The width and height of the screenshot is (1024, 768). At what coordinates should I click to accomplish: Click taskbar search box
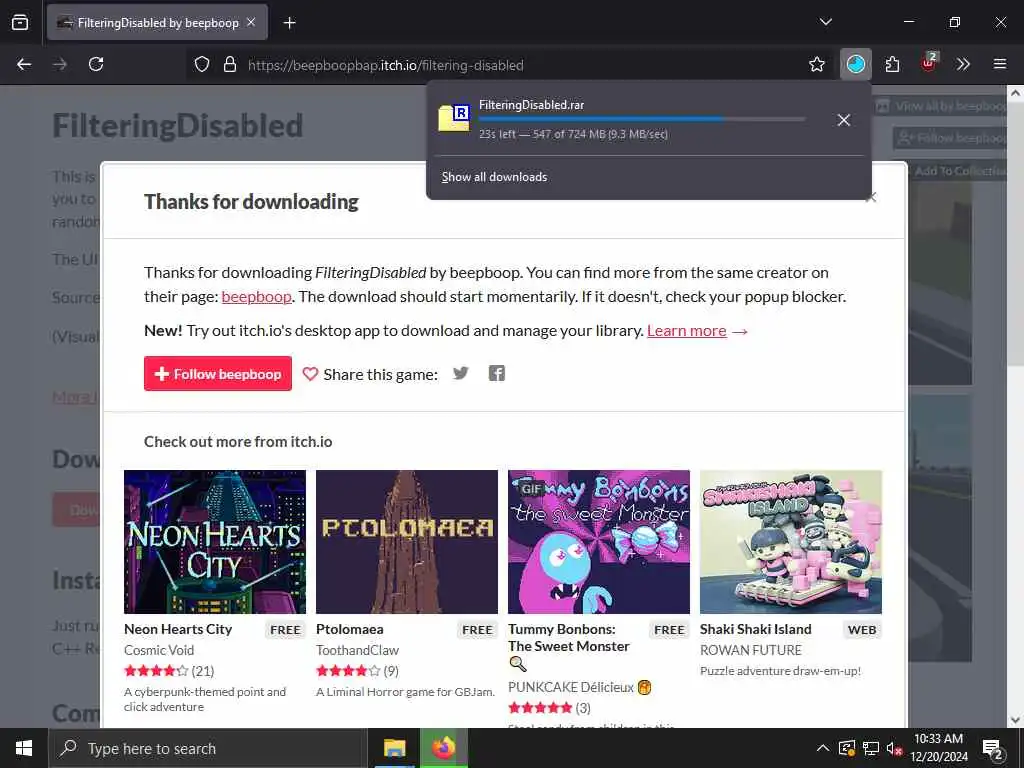(208, 748)
